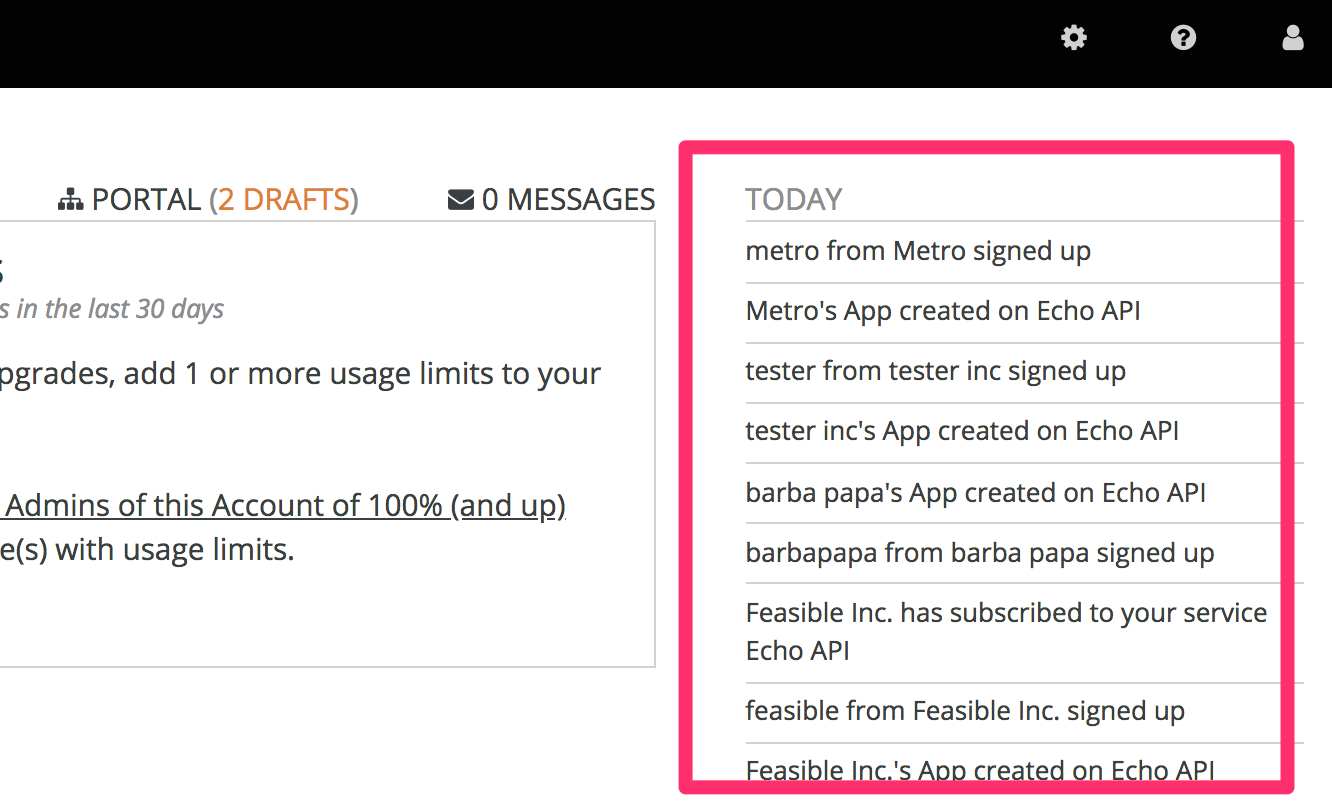
Task: Open the 2 DRAFTS link
Action: pos(284,200)
